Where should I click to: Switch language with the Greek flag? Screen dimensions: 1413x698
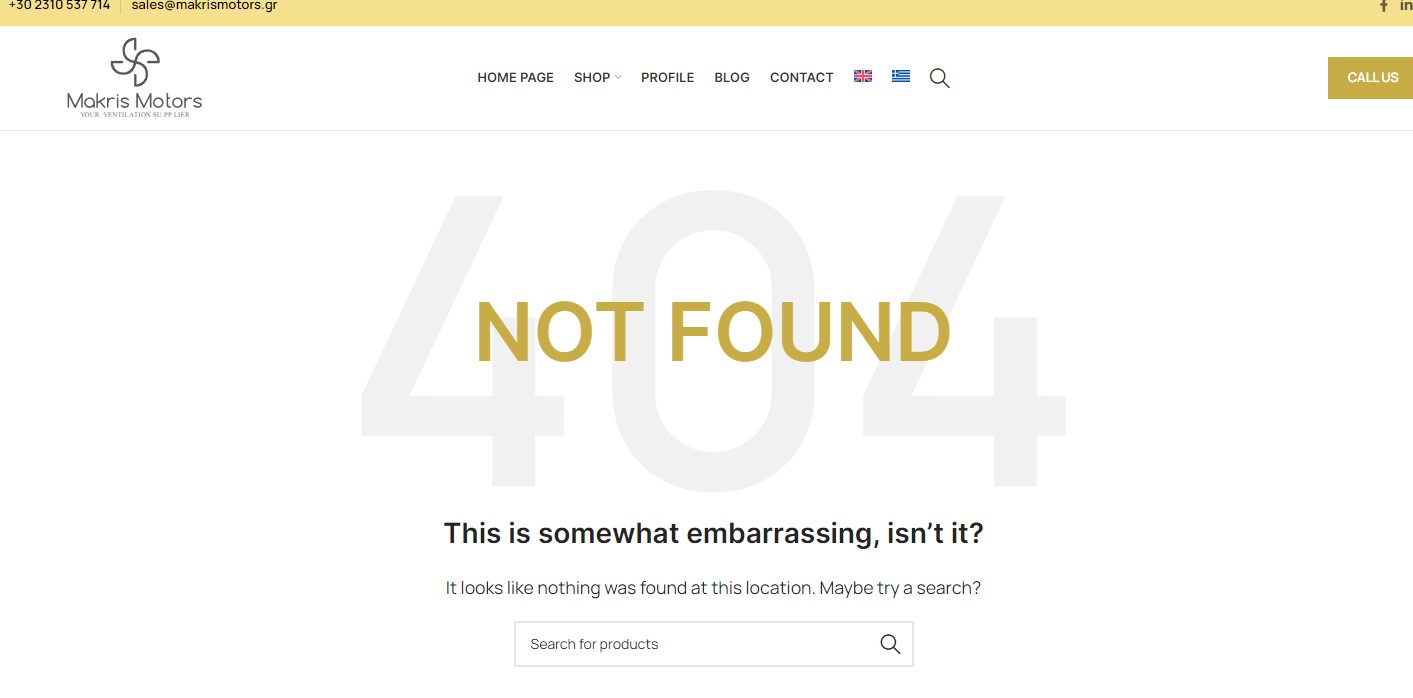(x=901, y=76)
